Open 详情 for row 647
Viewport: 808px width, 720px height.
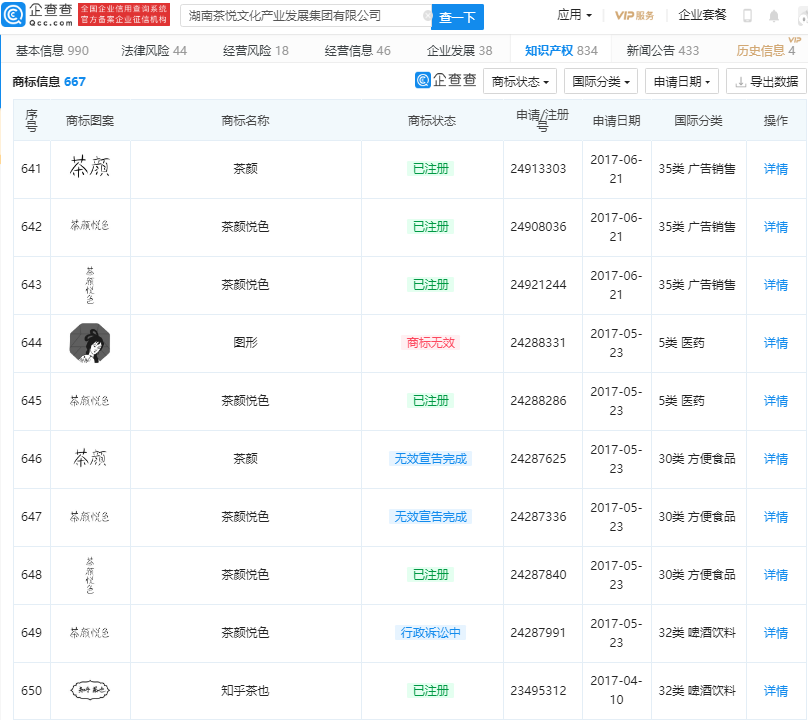point(776,517)
